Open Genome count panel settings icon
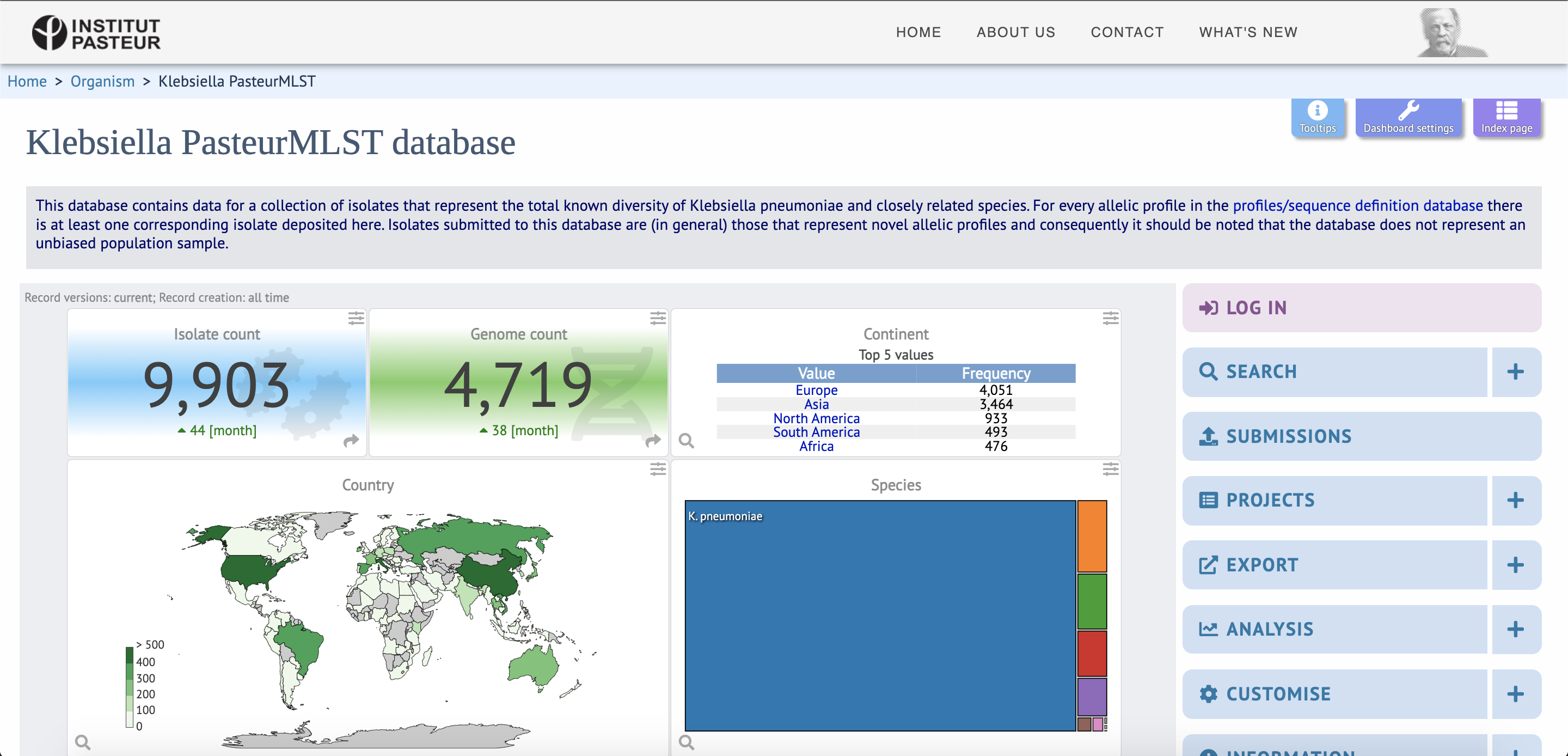This screenshot has height=756, width=1568. click(657, 318)
